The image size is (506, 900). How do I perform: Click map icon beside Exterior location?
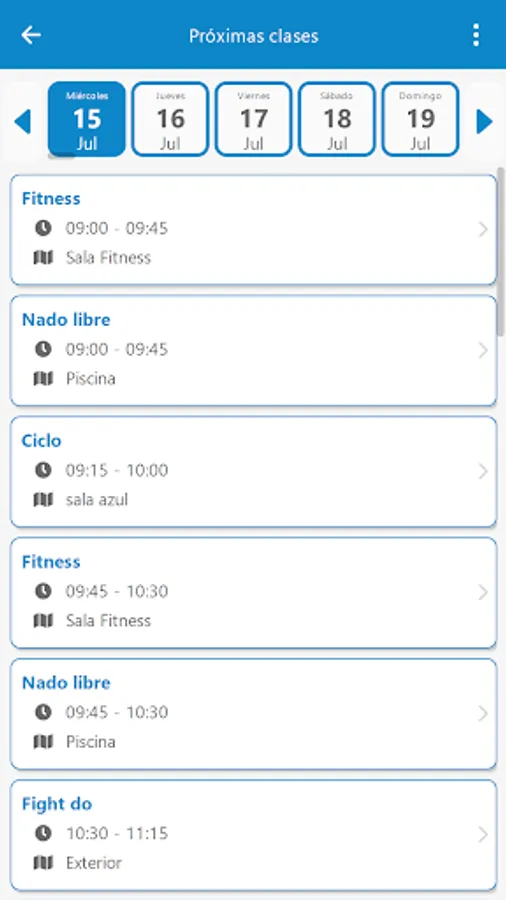click(x=43, y=863)
